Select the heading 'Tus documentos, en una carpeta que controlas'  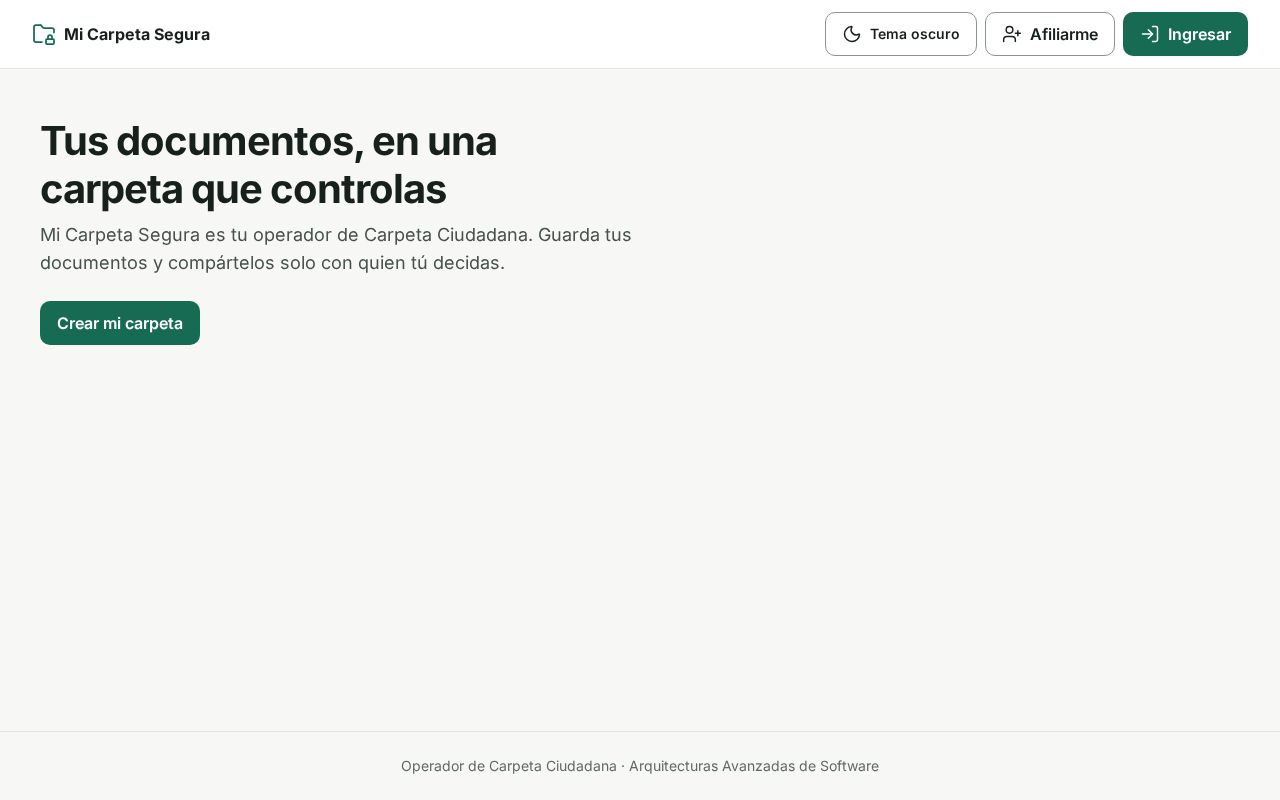(x=269, y=165)
